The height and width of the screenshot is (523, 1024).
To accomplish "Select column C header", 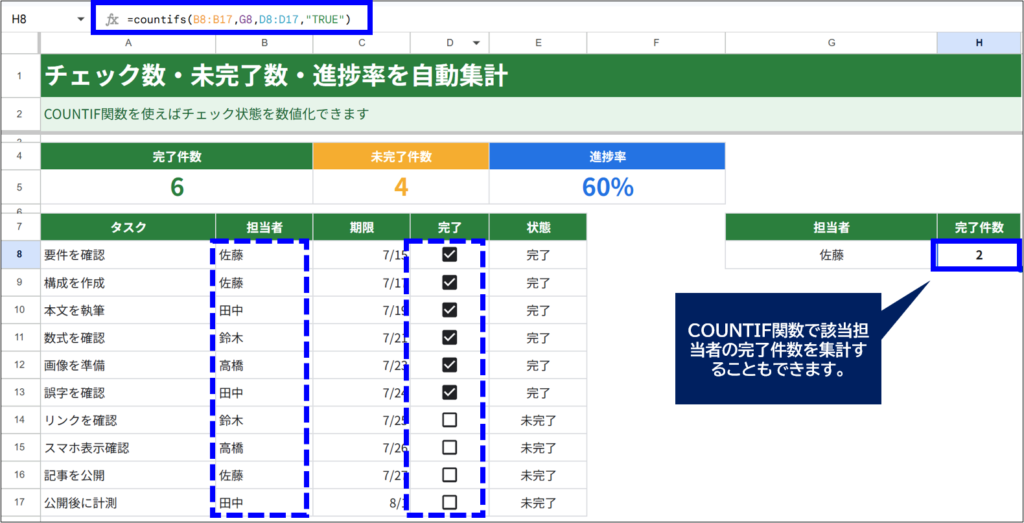I will pyautogui.click(x=362, y=42).
